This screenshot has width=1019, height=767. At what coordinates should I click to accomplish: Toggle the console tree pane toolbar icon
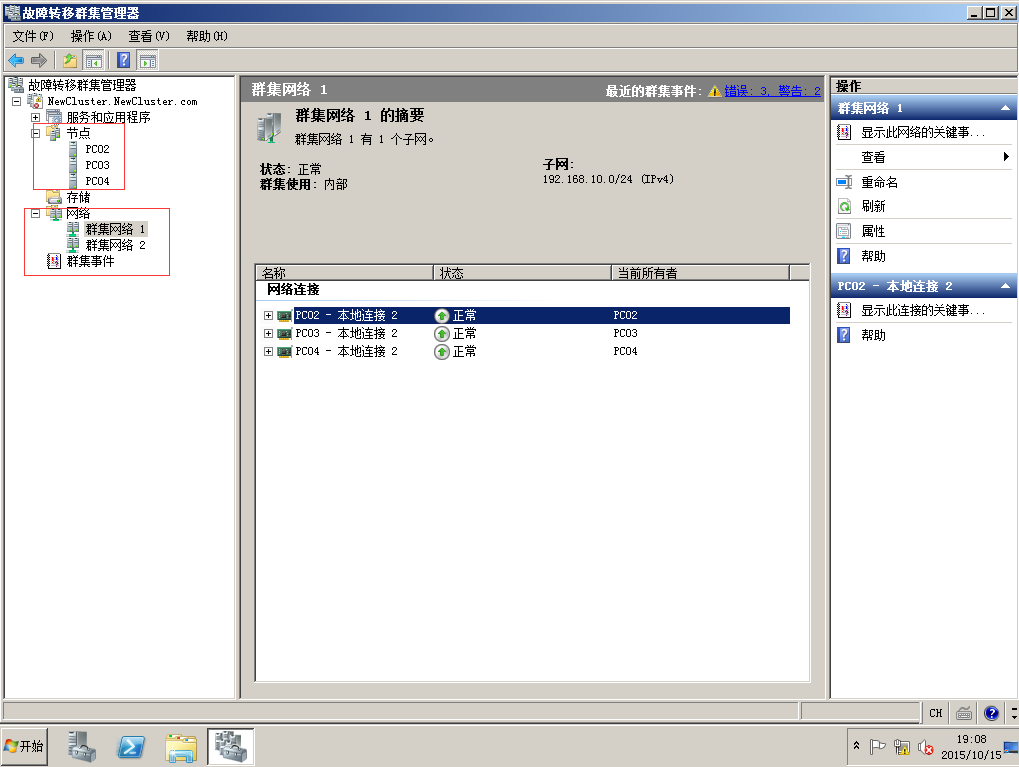click(94, 60)
